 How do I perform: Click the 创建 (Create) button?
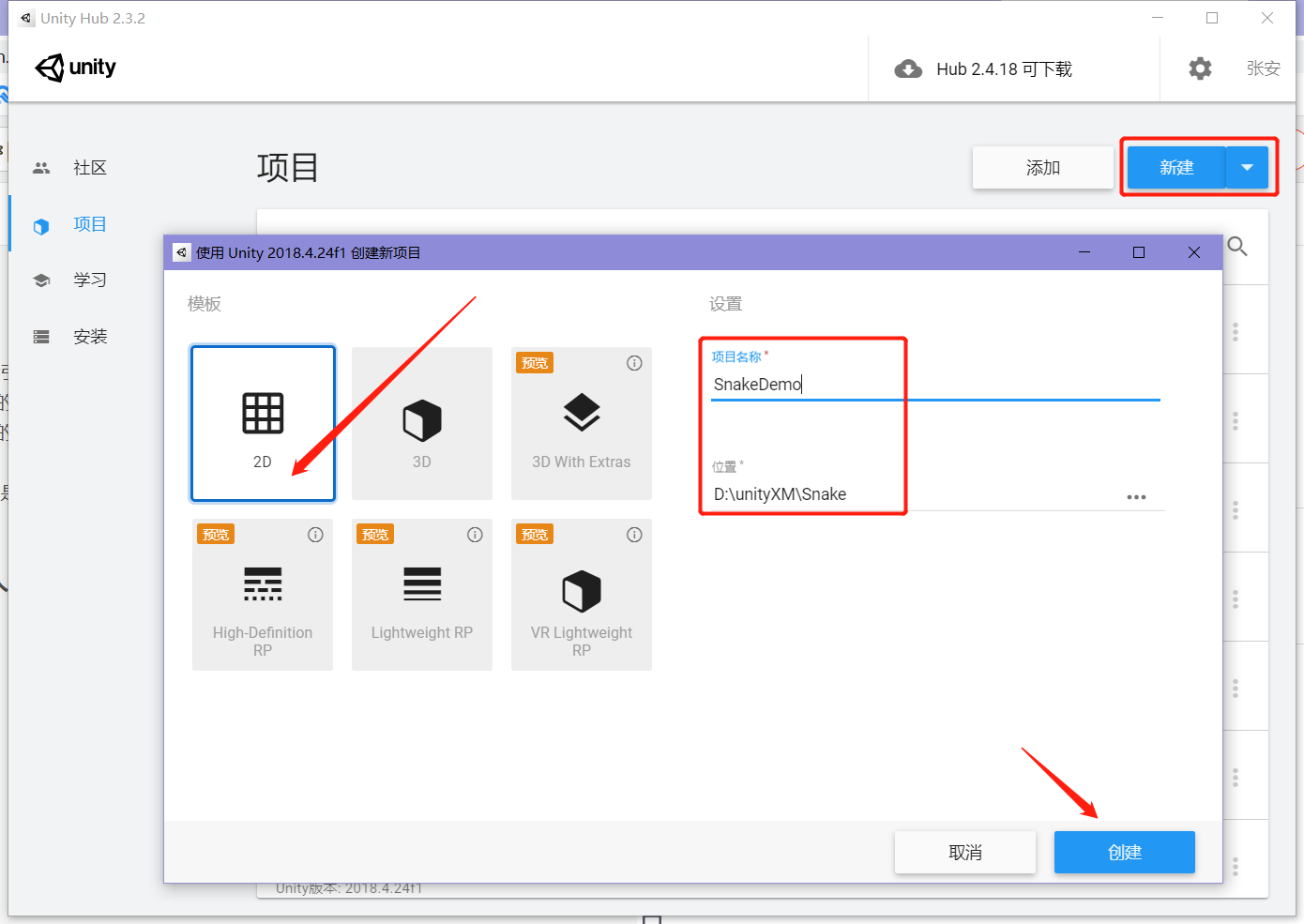1125,853
